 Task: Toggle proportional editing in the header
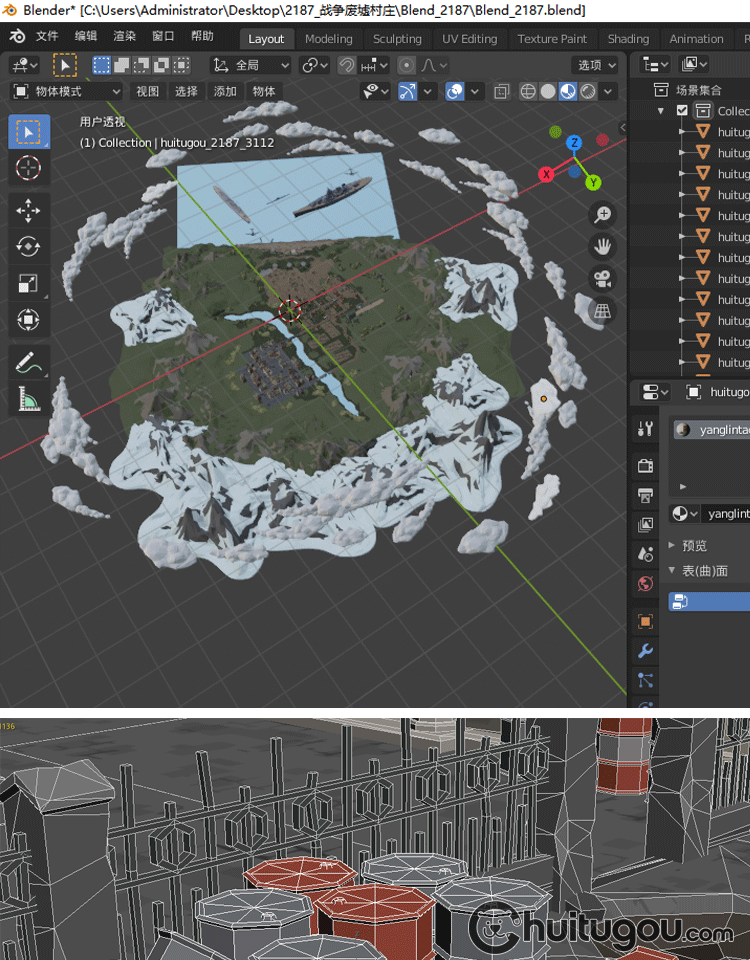[406, 65]
